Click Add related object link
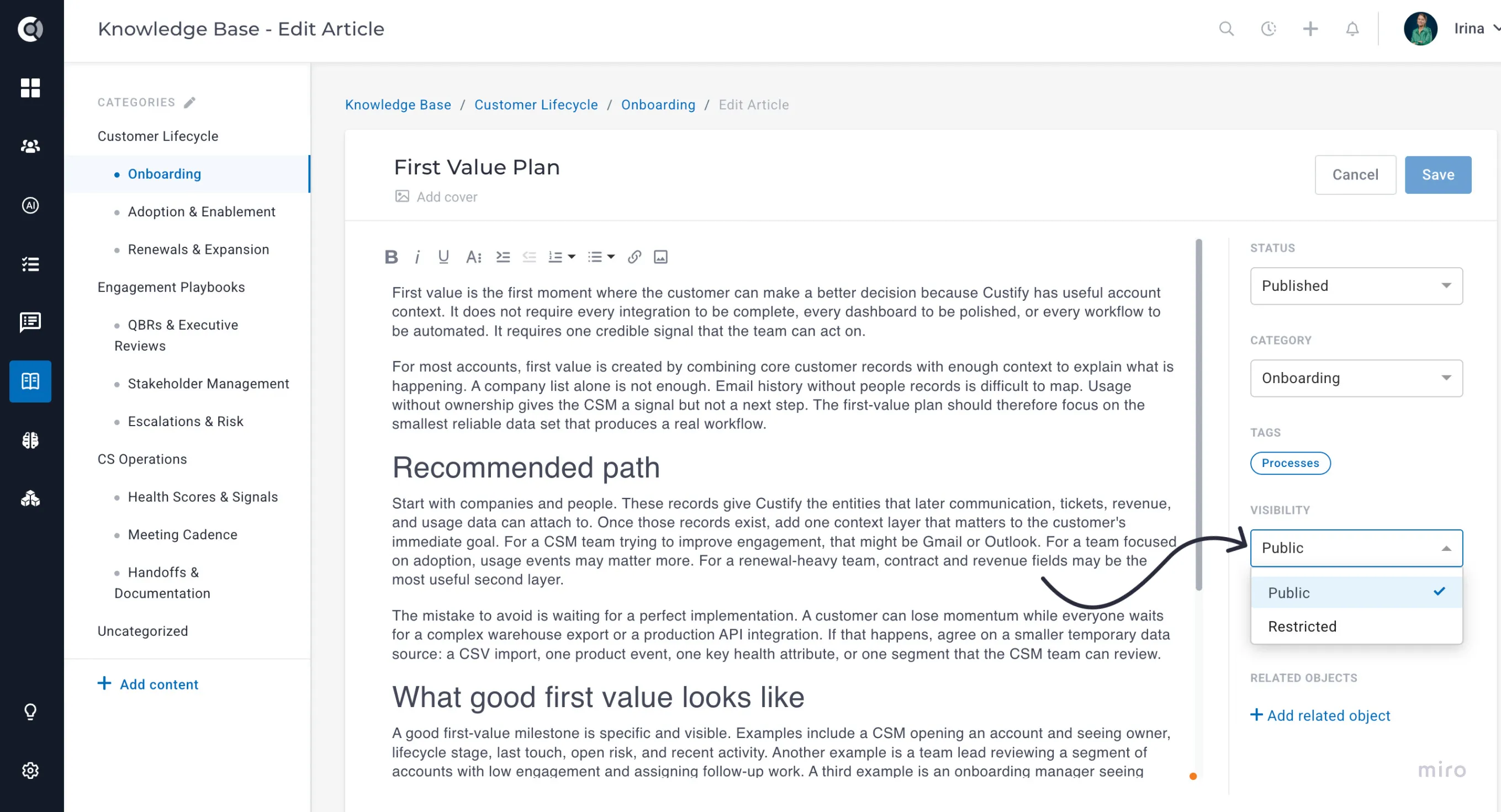This screenshot has height=812, width=1501. point(1320,715)
